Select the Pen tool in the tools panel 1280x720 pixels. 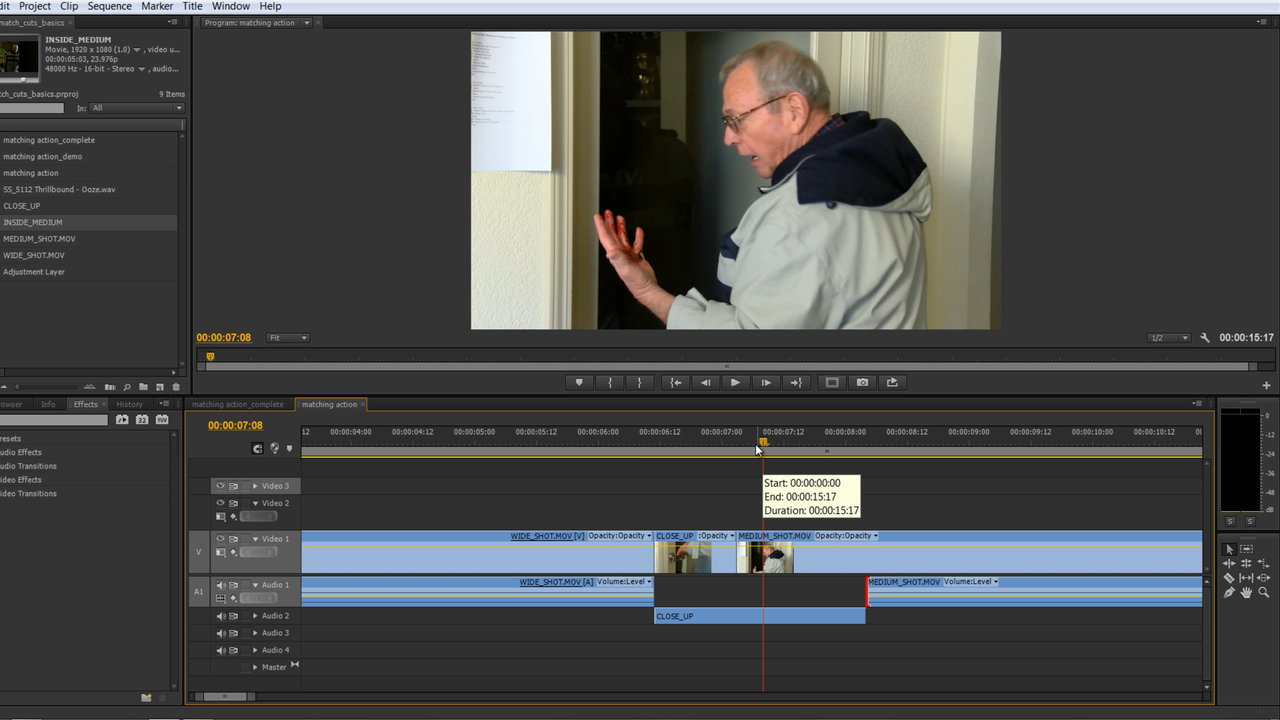point(1229,592)
